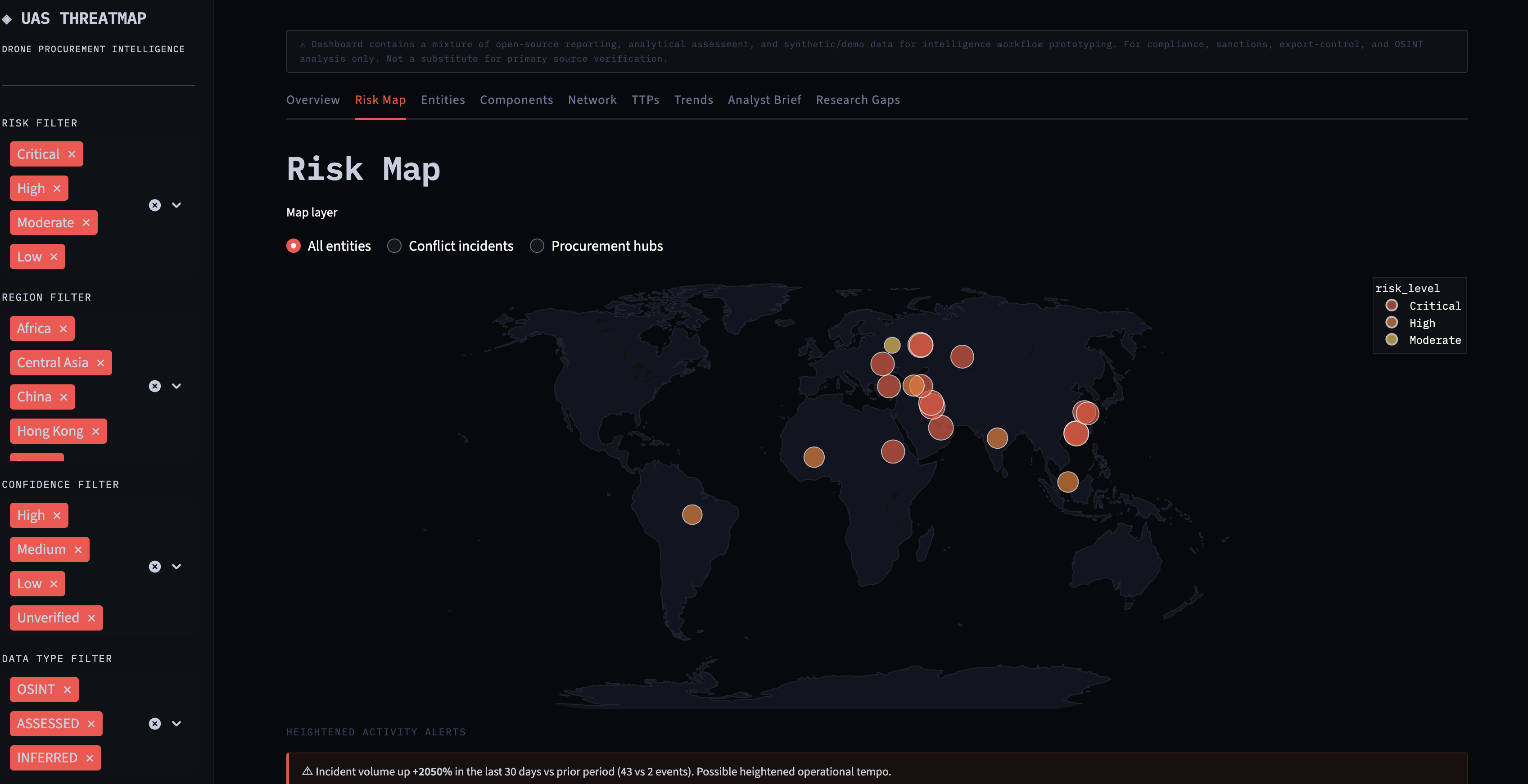Click the map marker in South America

tap(692, 515)
